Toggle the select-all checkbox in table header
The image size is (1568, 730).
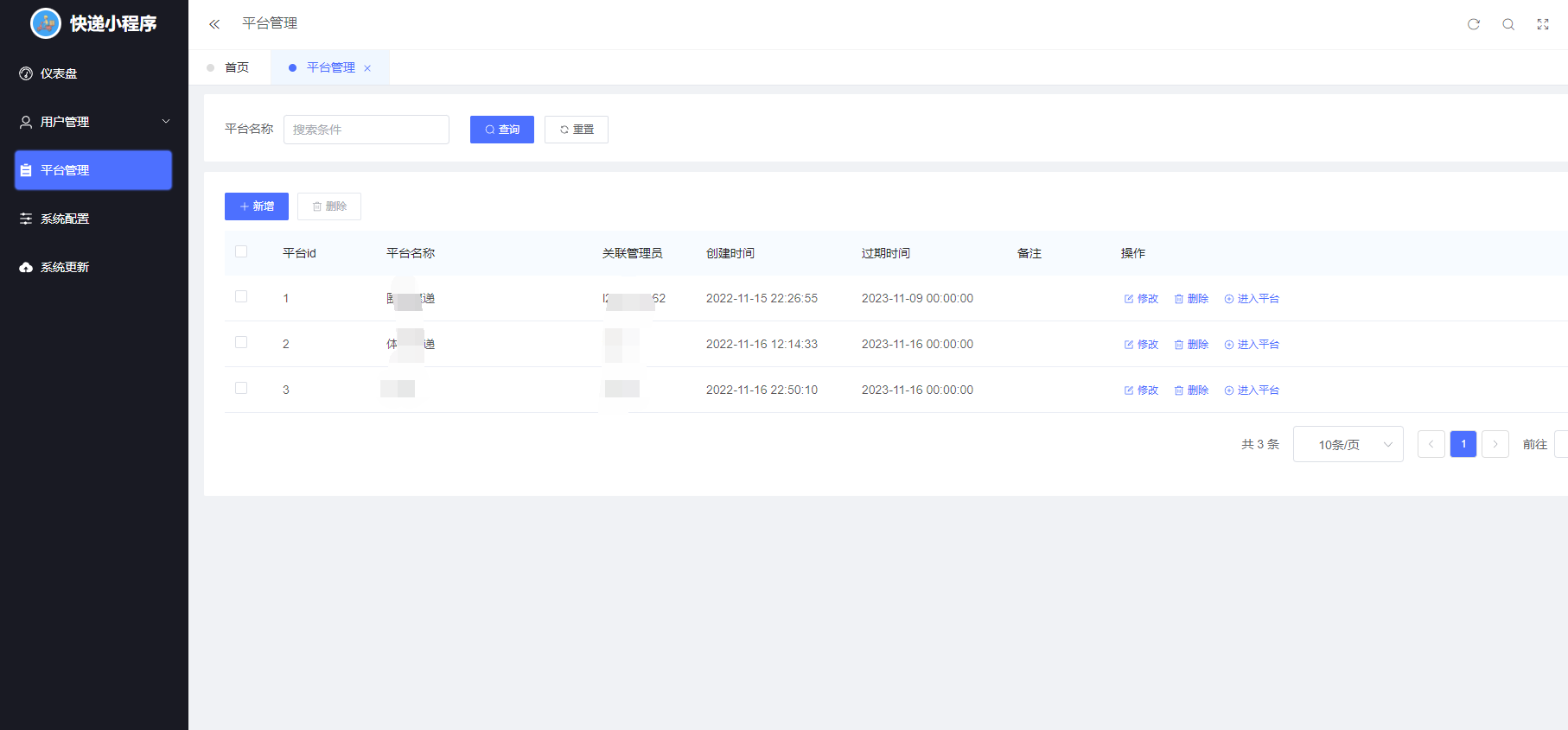coord(241,251)
